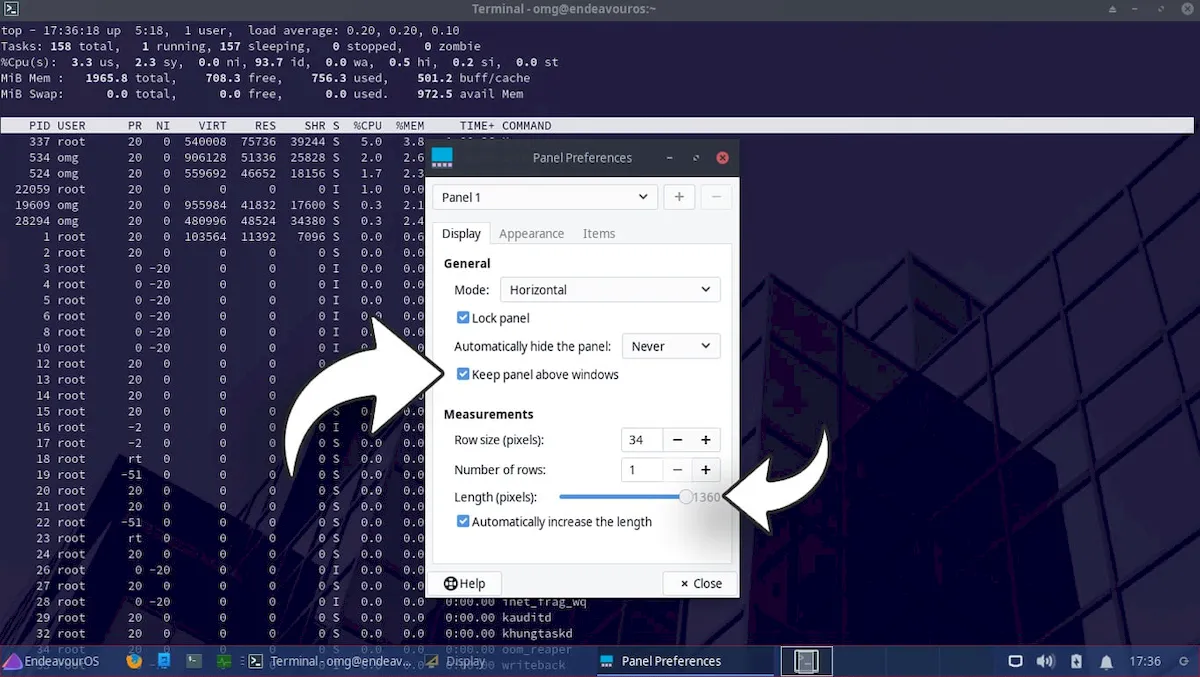Viewport: 1200px width, 677px height.
Task: Click the inet_frag_wq command in the terminal
Action: click(x=544, y=602)
